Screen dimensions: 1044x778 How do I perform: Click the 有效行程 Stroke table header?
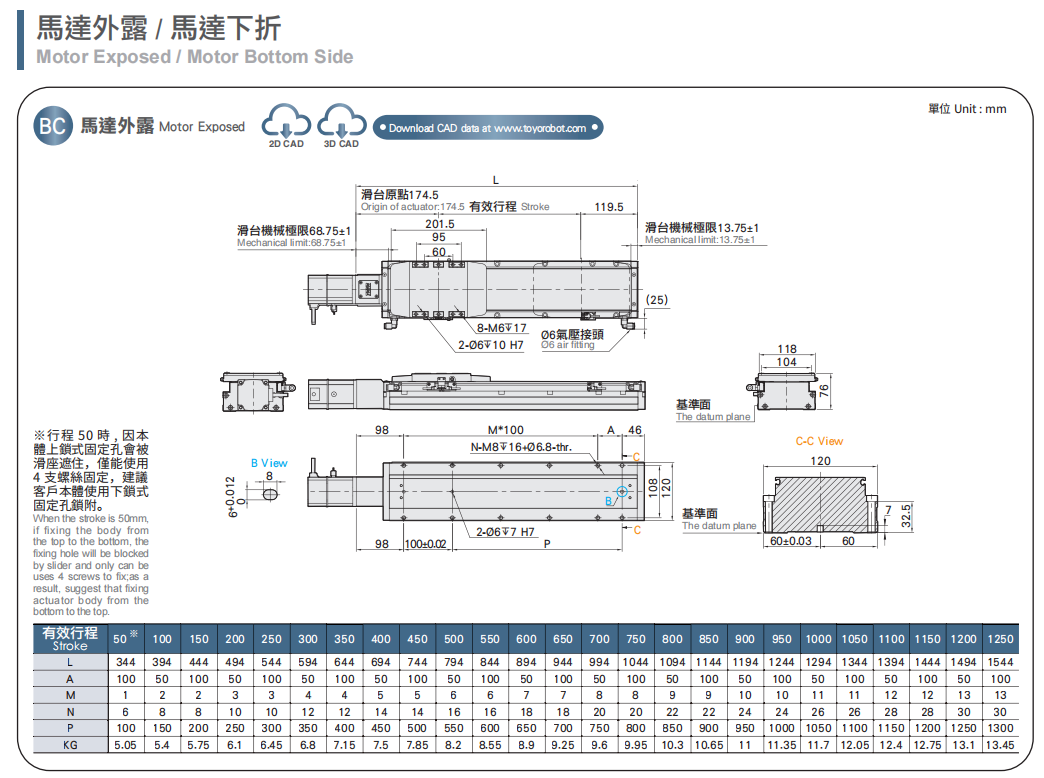pyautogui.click(x=70, y=638)
